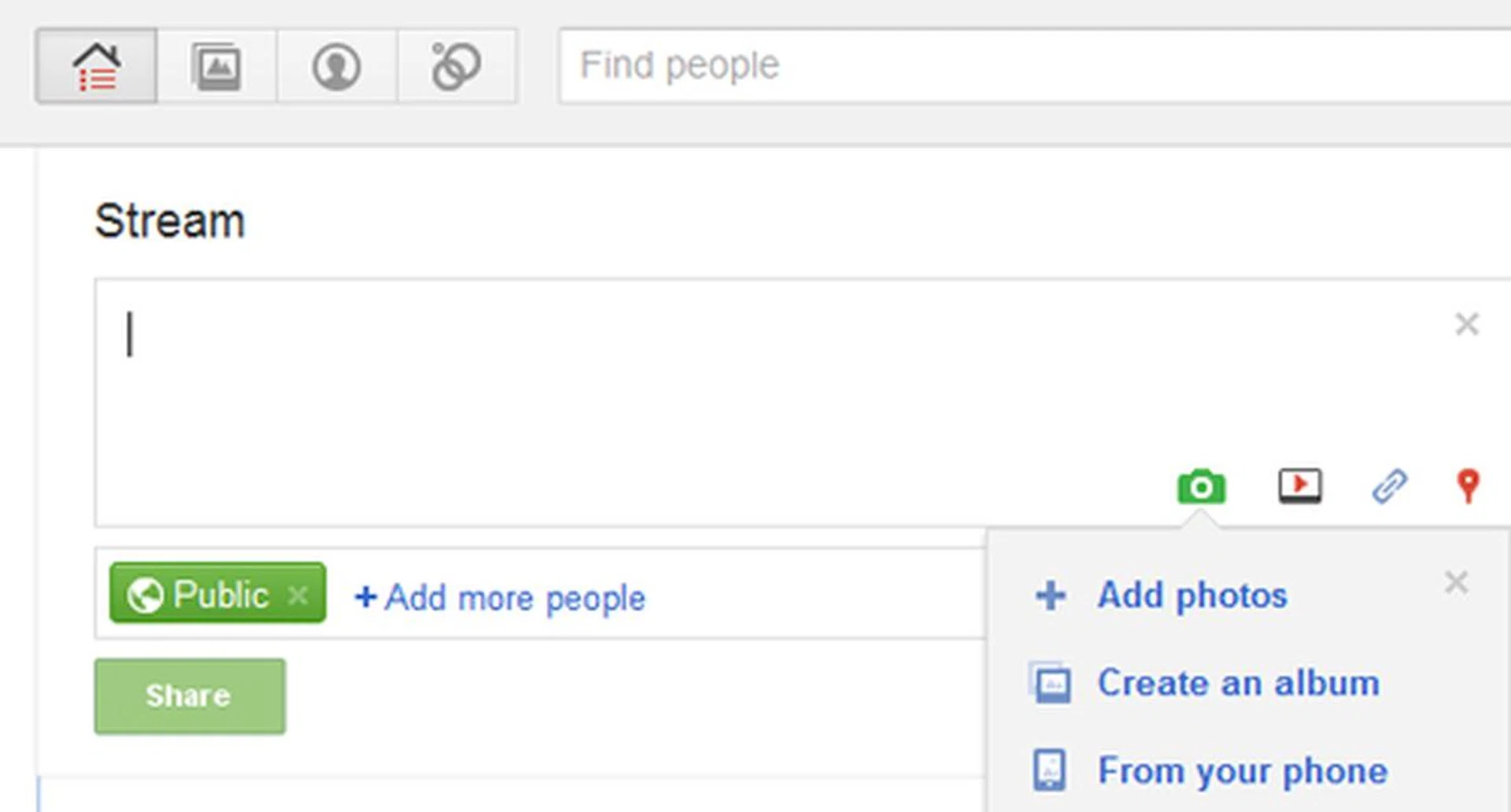Add location using the red pin icon

[1468, 485]
